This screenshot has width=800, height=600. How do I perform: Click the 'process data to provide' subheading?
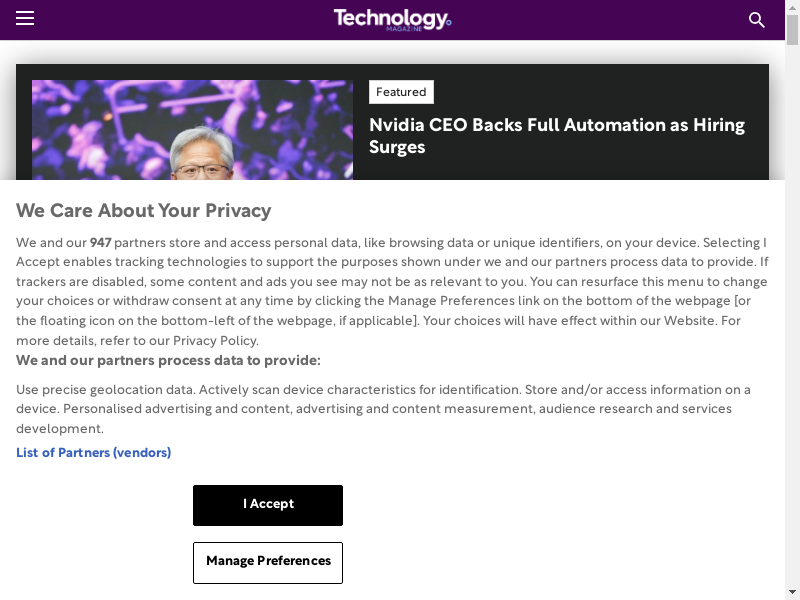(x=168, y=361)
